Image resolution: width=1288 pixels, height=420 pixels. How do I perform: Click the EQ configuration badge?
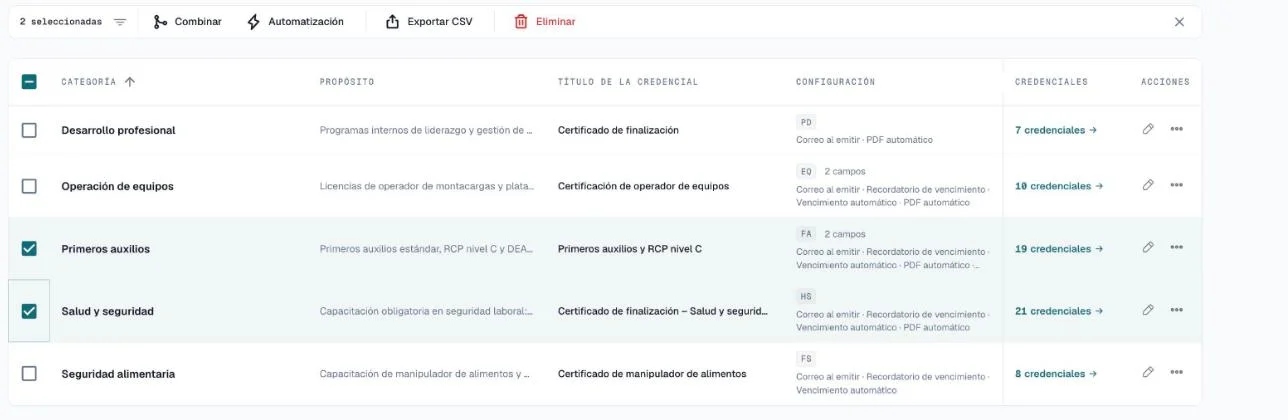click(806, 171)
